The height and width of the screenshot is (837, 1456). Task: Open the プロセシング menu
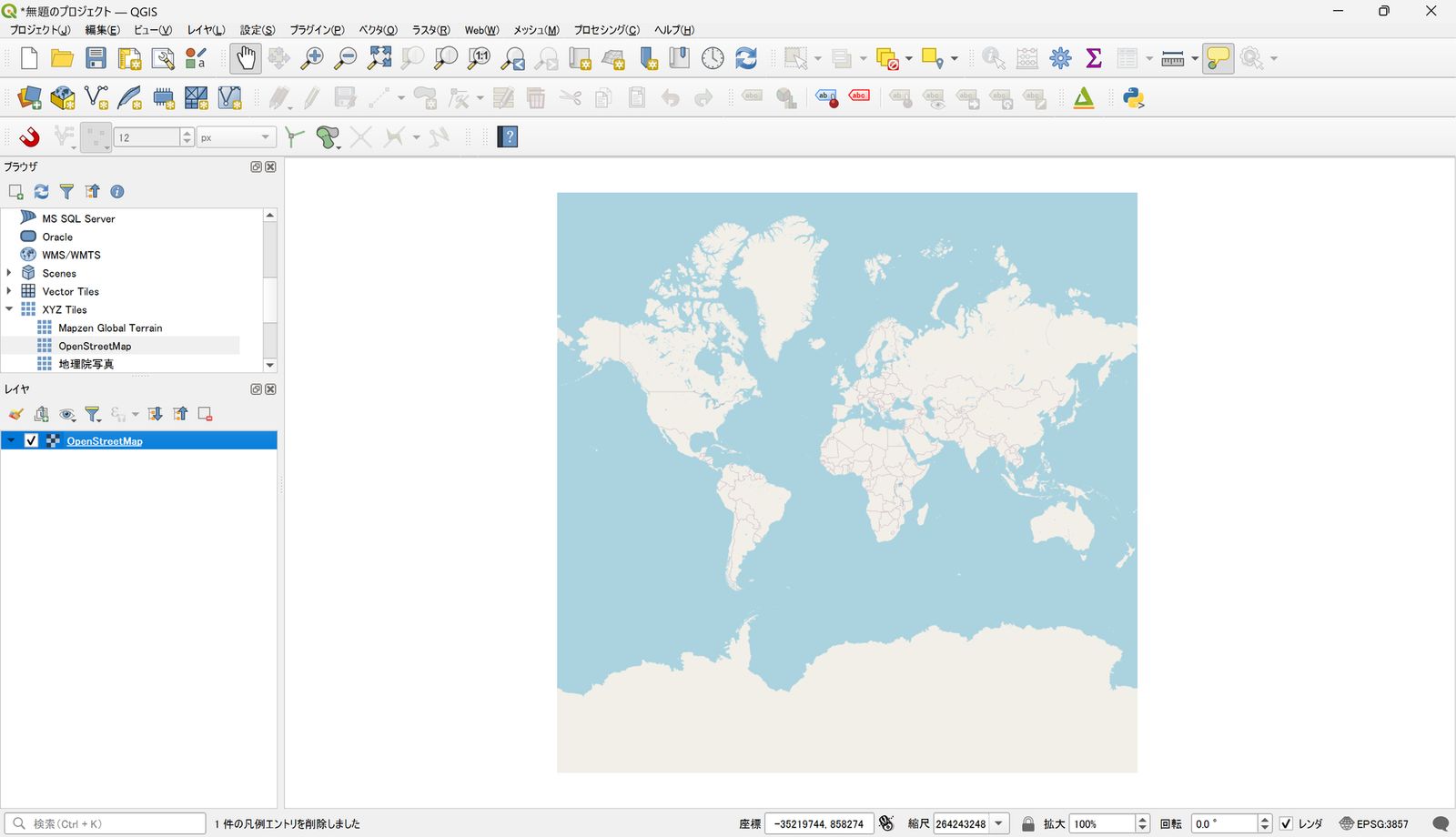coord(606,30)
